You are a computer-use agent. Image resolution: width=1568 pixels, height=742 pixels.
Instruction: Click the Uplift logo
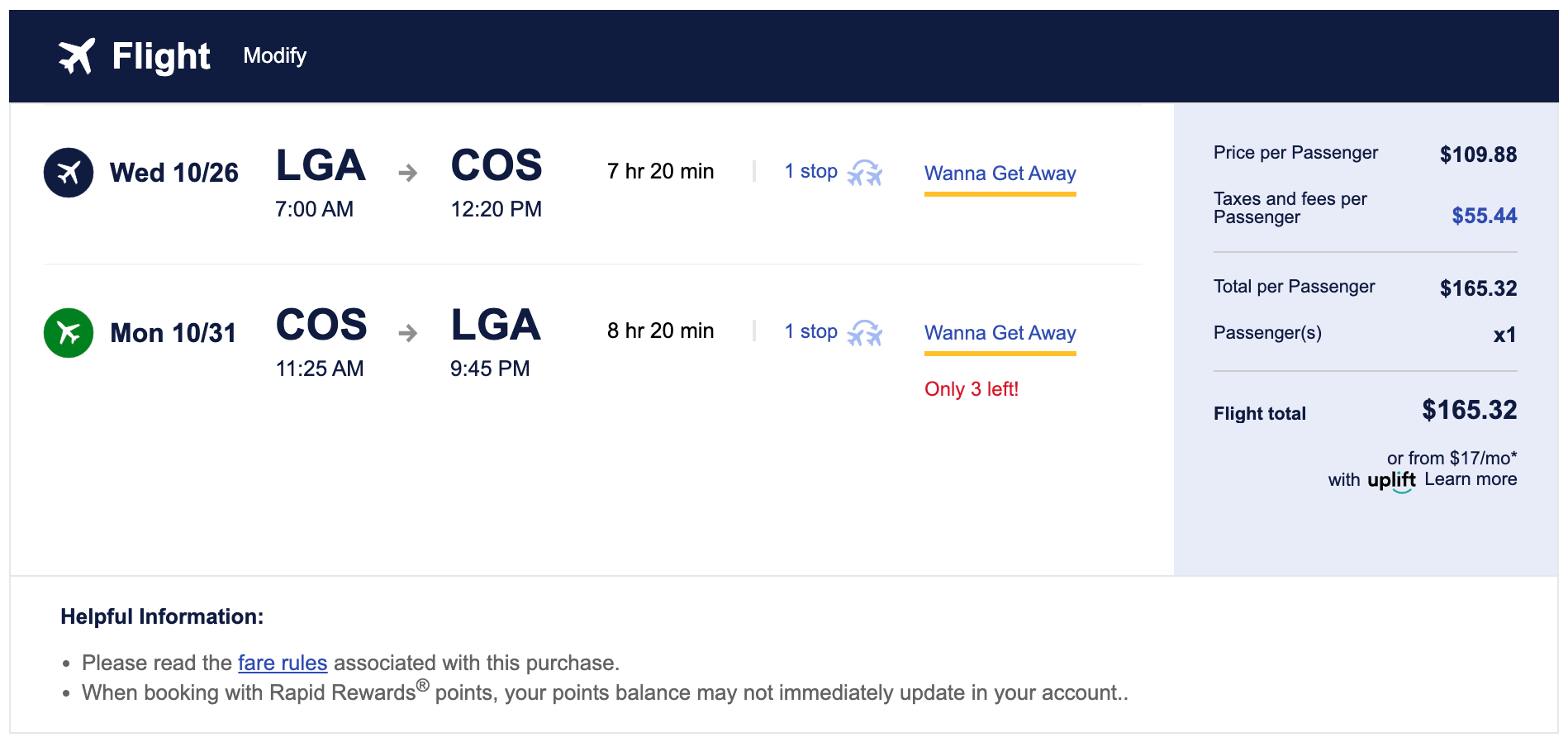click(x=1391, y=480)
